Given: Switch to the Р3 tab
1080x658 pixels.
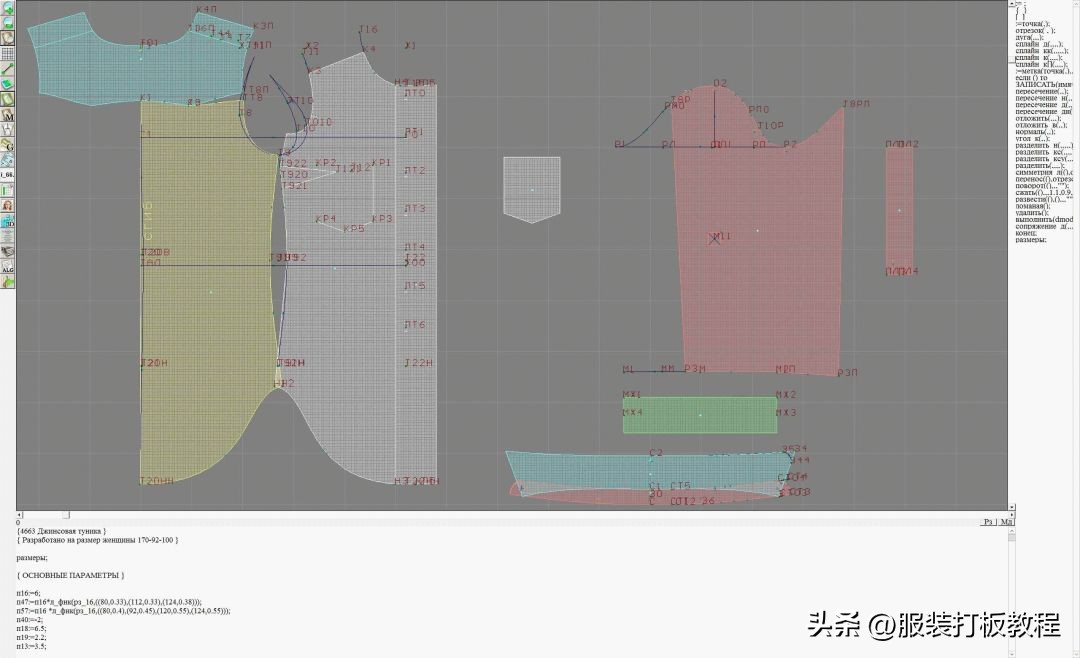Looking at the screenshot, I should (x=986, y=522).
